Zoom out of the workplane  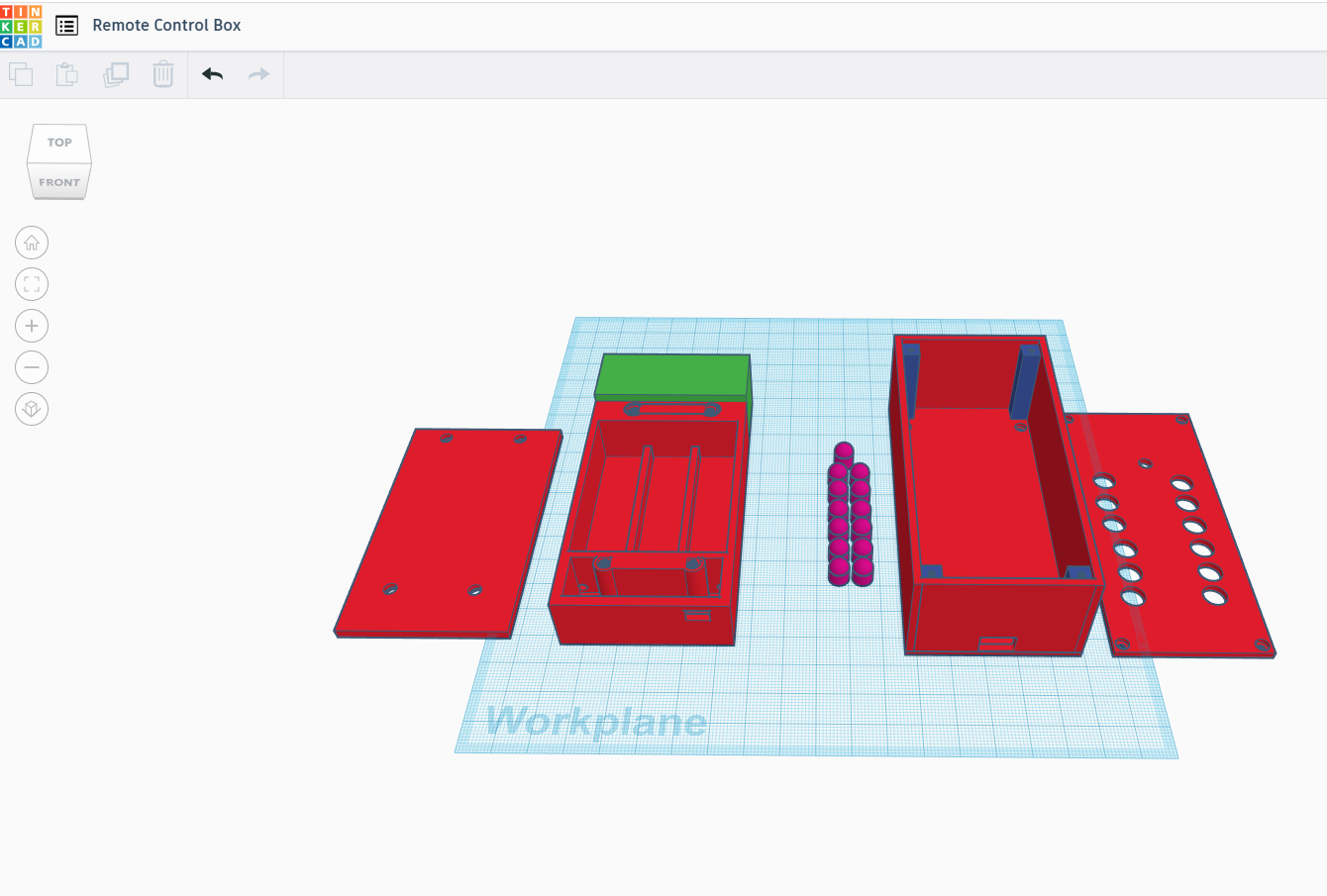(32, 367)
